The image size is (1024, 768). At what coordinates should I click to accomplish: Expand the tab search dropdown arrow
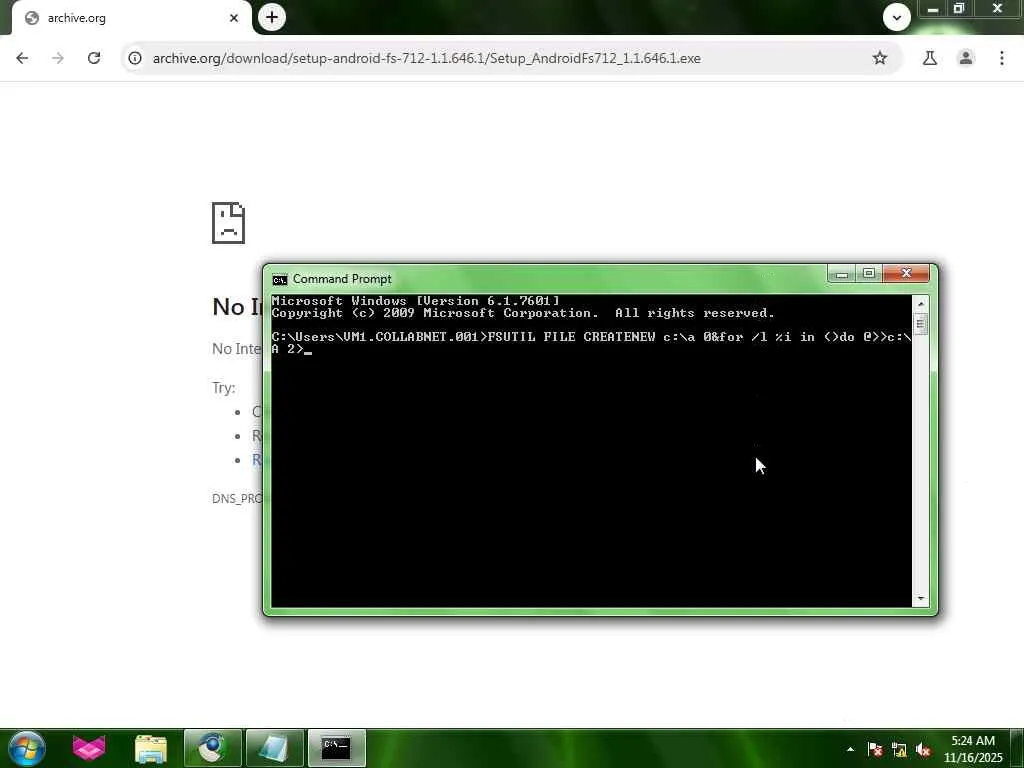point(897,18)
